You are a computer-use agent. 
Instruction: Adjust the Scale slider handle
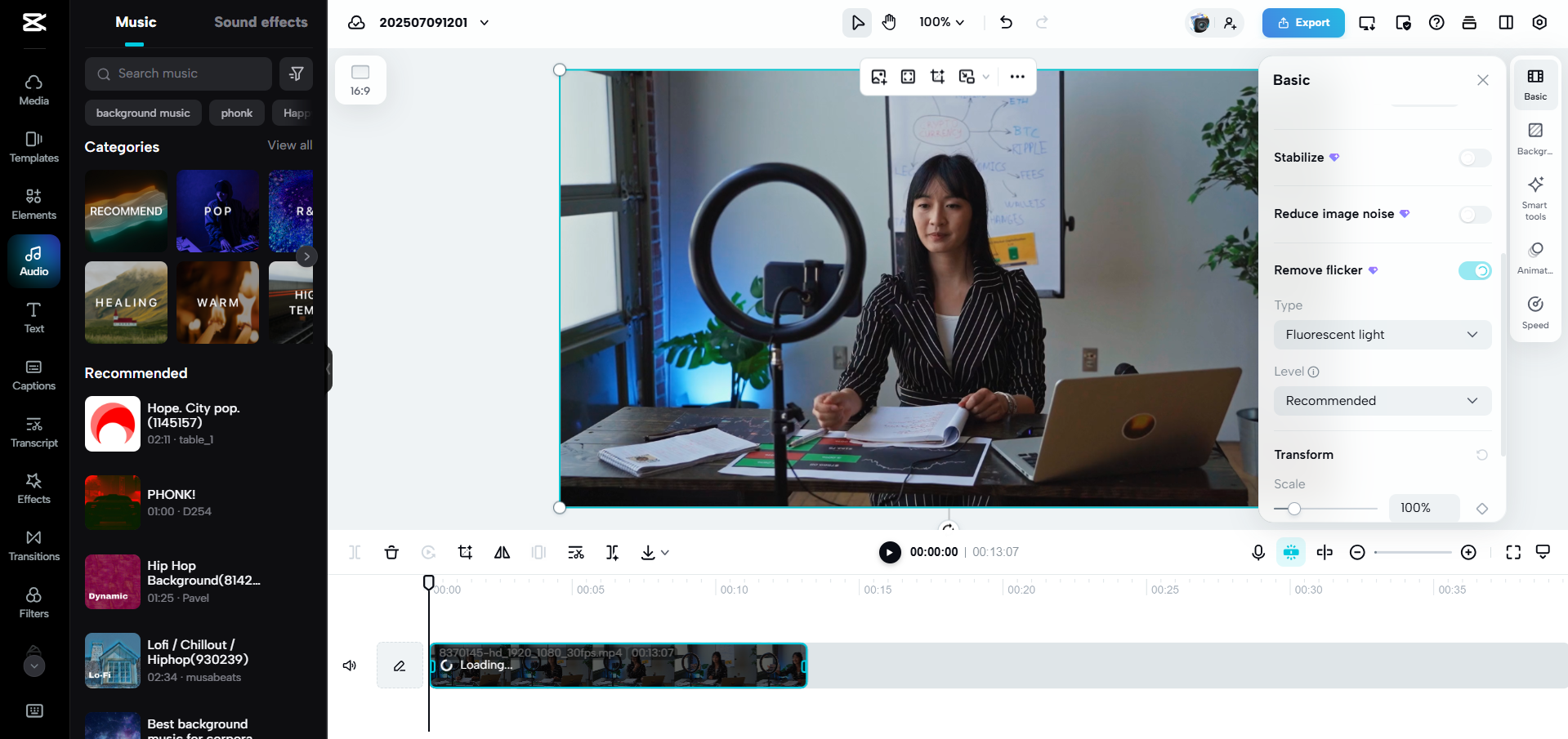pos(1294,509)
